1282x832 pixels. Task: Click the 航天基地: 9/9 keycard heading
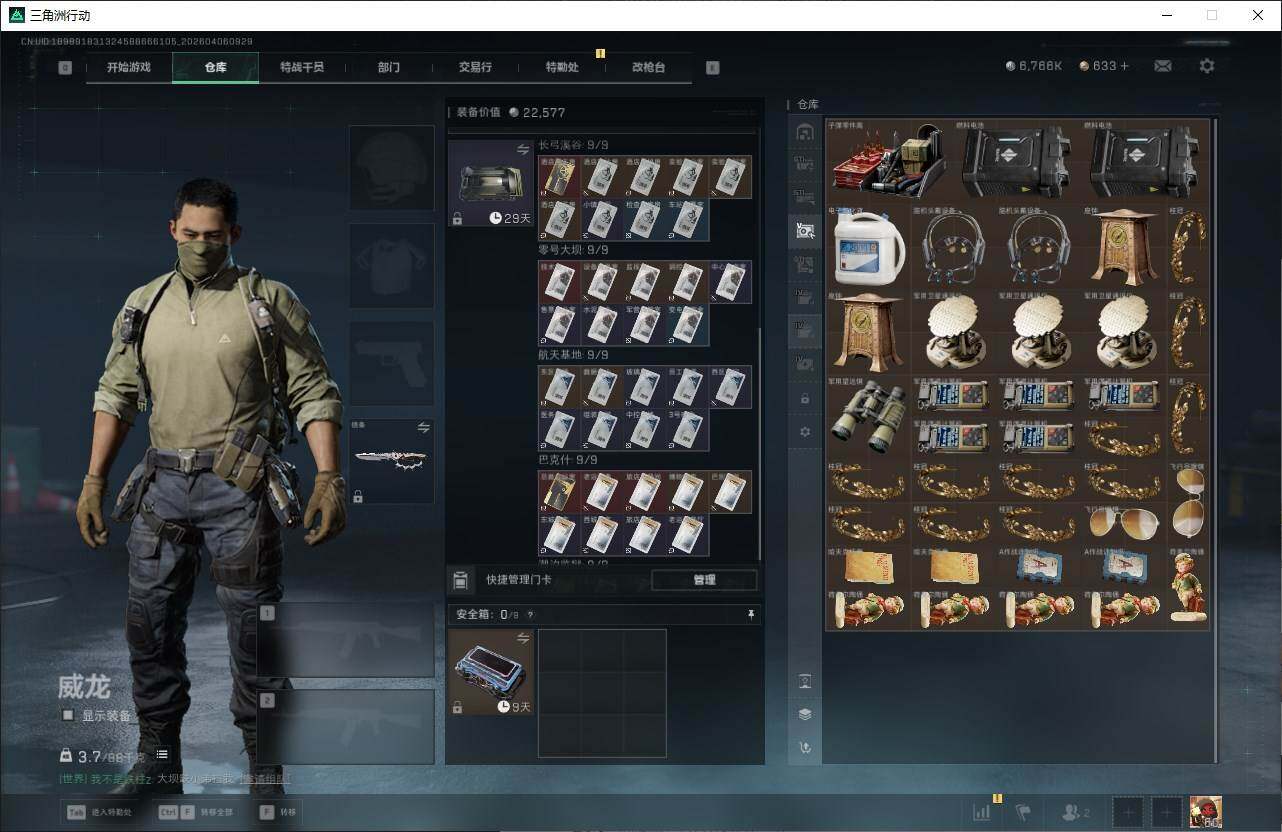coord(573,355)
